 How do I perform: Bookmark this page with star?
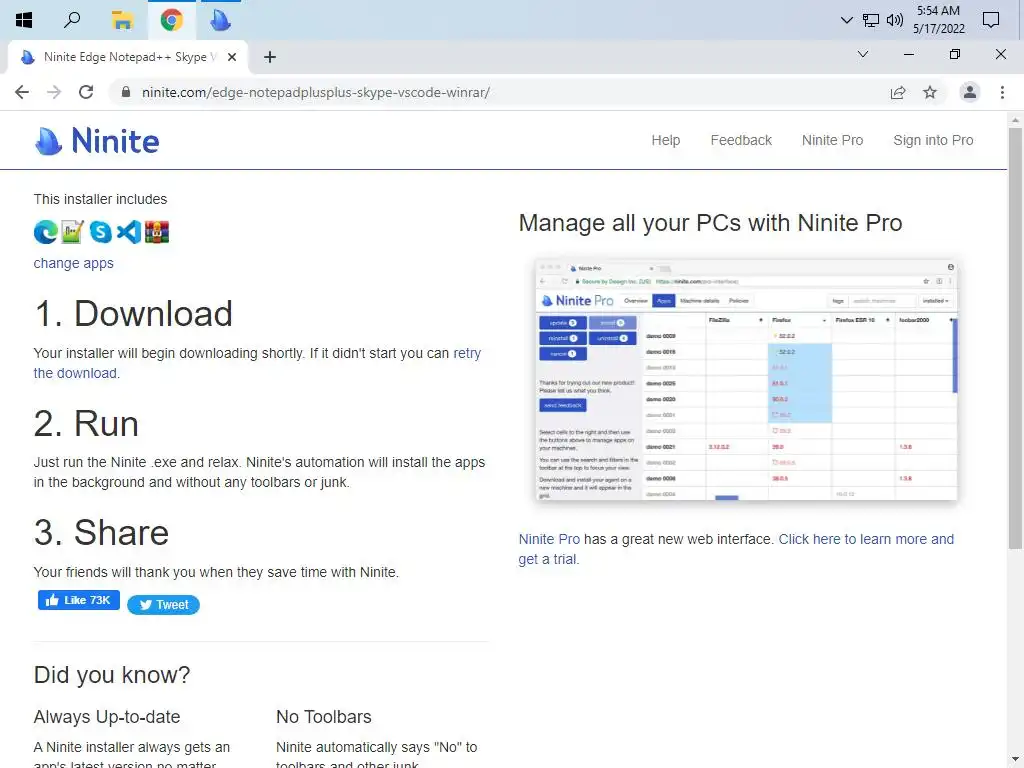(x=930, y=92)
